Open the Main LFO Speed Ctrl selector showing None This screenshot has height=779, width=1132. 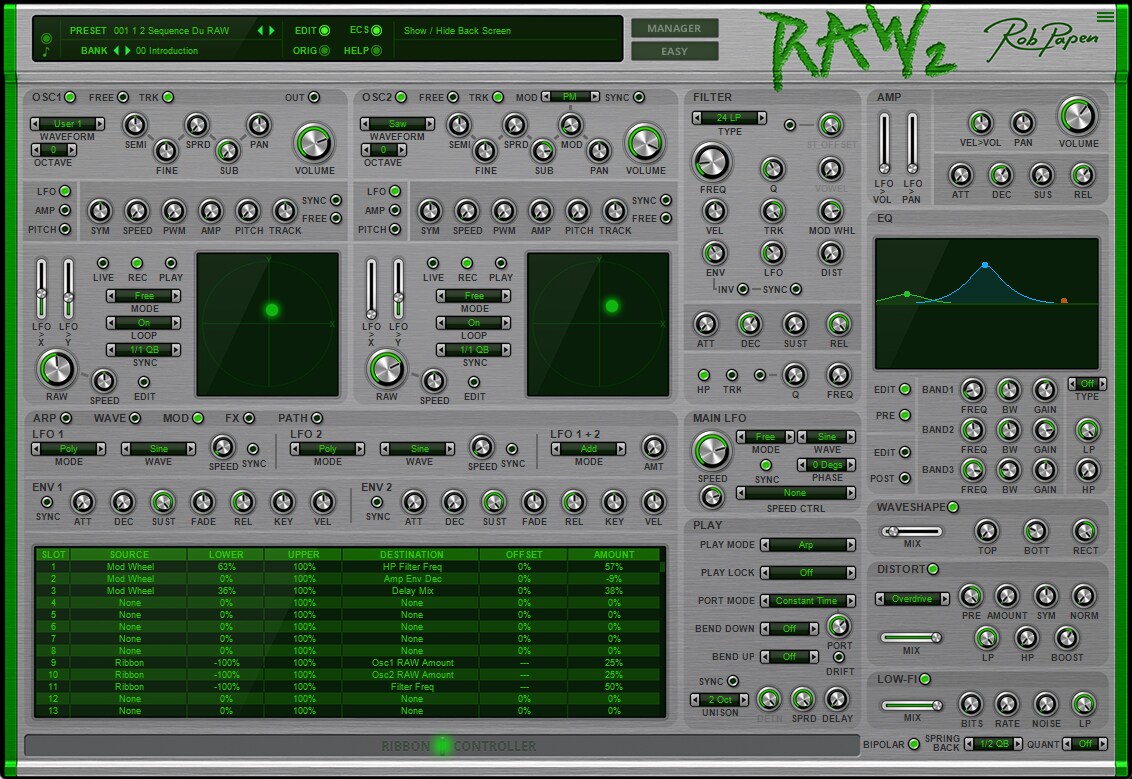coord(796,492)
